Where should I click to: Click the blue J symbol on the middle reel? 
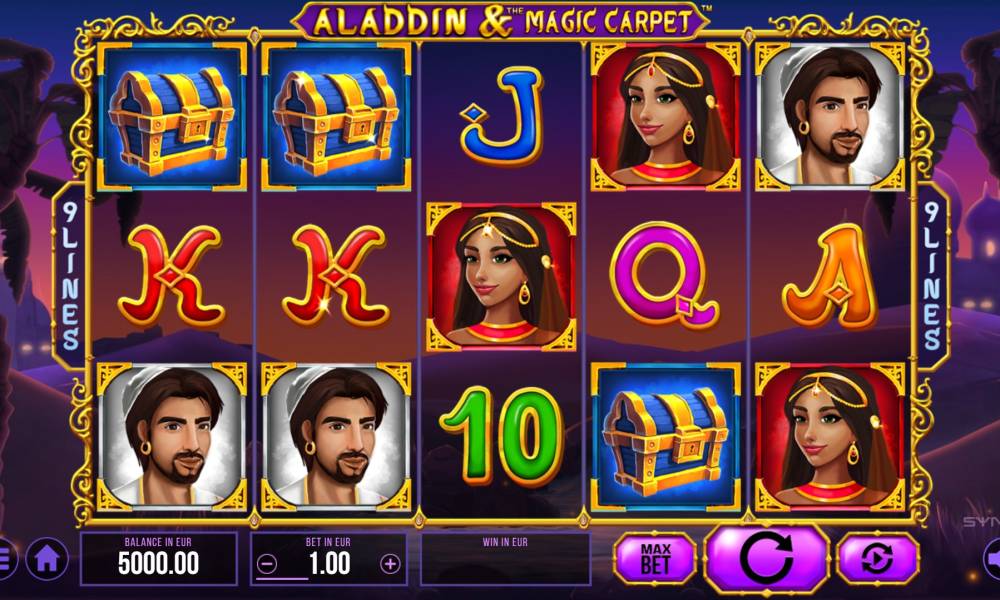click(502, 116)
